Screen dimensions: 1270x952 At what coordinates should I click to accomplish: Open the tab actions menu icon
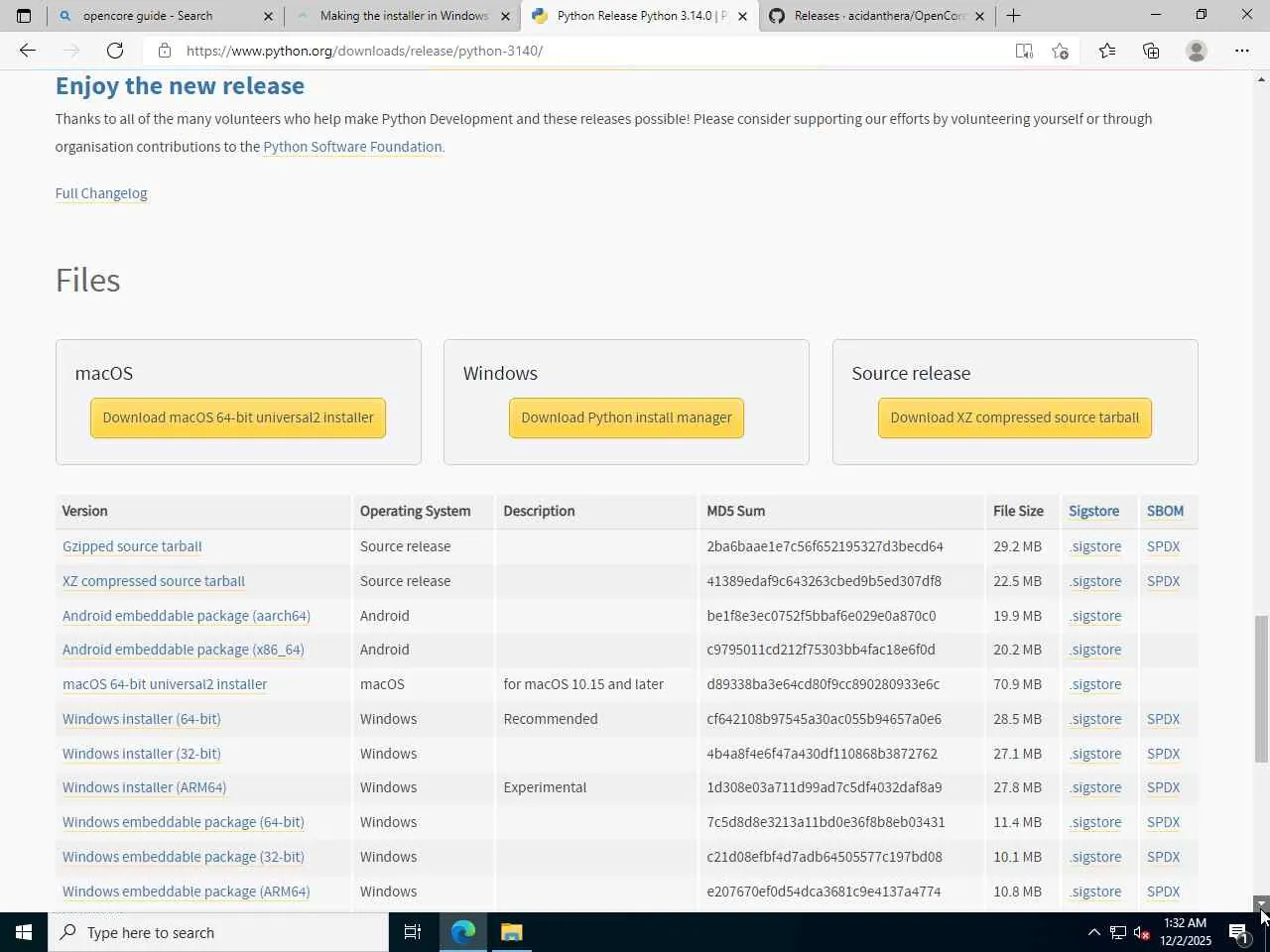click(x=24, y=16)
